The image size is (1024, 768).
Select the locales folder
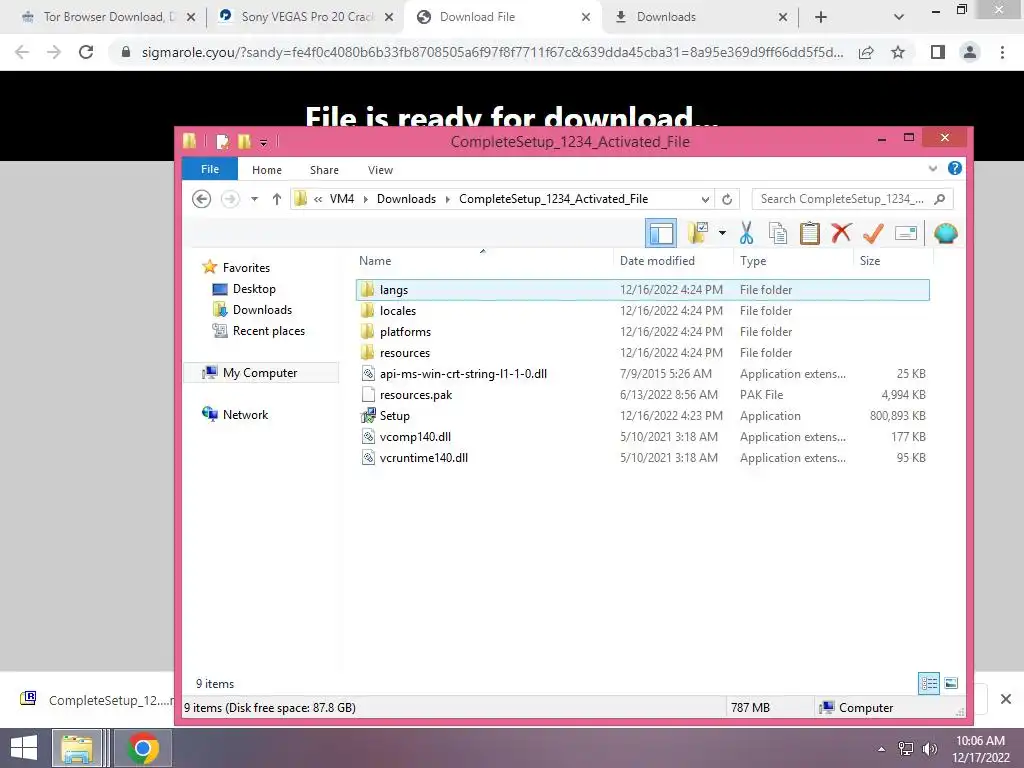(643, 311)
